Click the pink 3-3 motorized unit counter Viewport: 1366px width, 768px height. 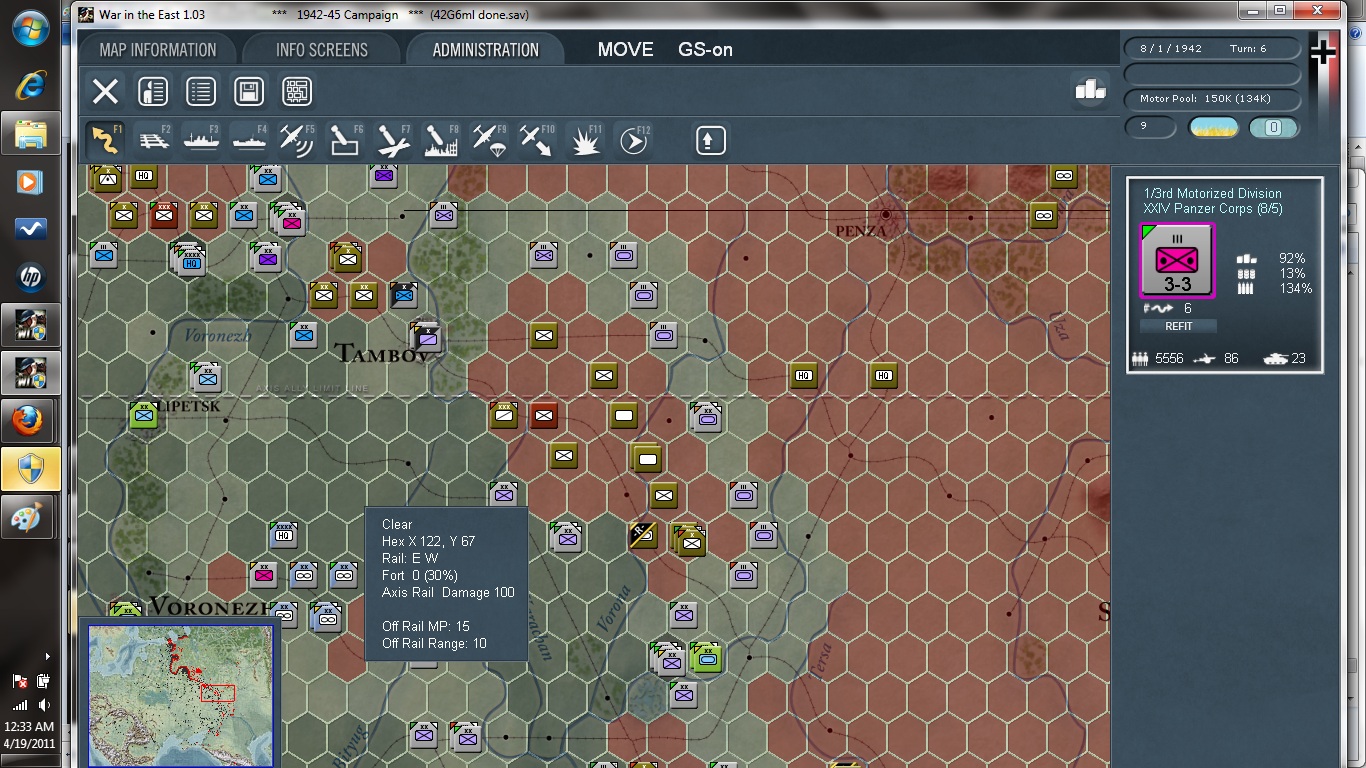click(x=1178, y=260)
